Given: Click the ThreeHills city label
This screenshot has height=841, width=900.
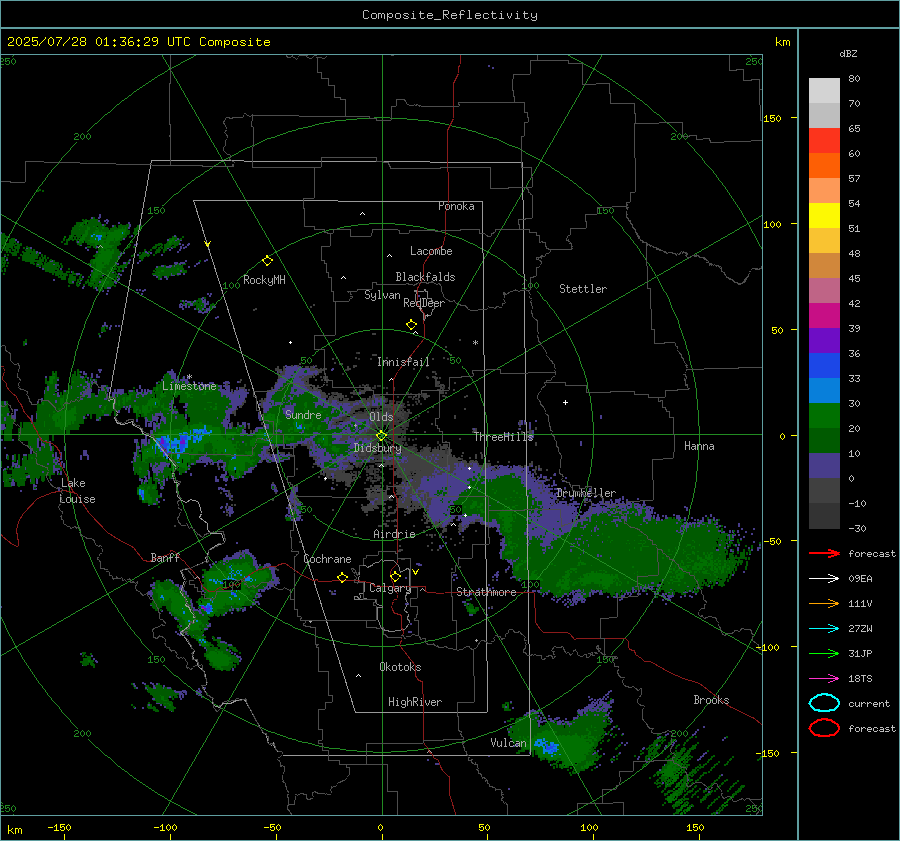Looking at the screenshot, I should [x=503, y=437].
